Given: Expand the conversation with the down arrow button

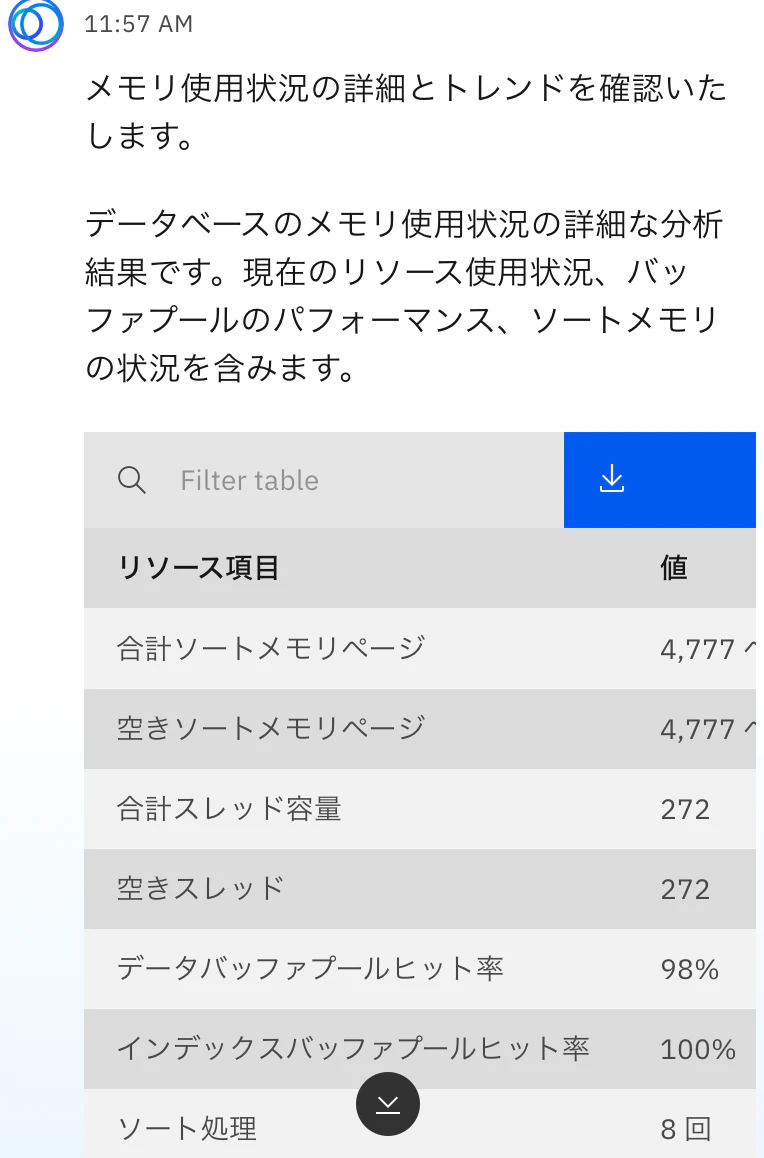Looking at the screenshot, I should [388, 1104].
